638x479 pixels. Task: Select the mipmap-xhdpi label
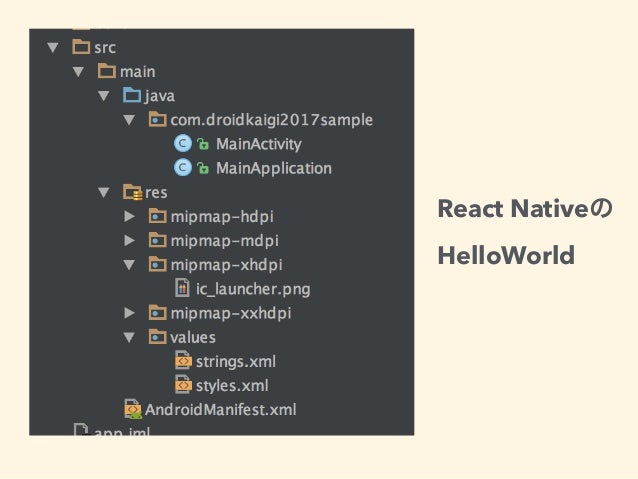click(227, 265)
